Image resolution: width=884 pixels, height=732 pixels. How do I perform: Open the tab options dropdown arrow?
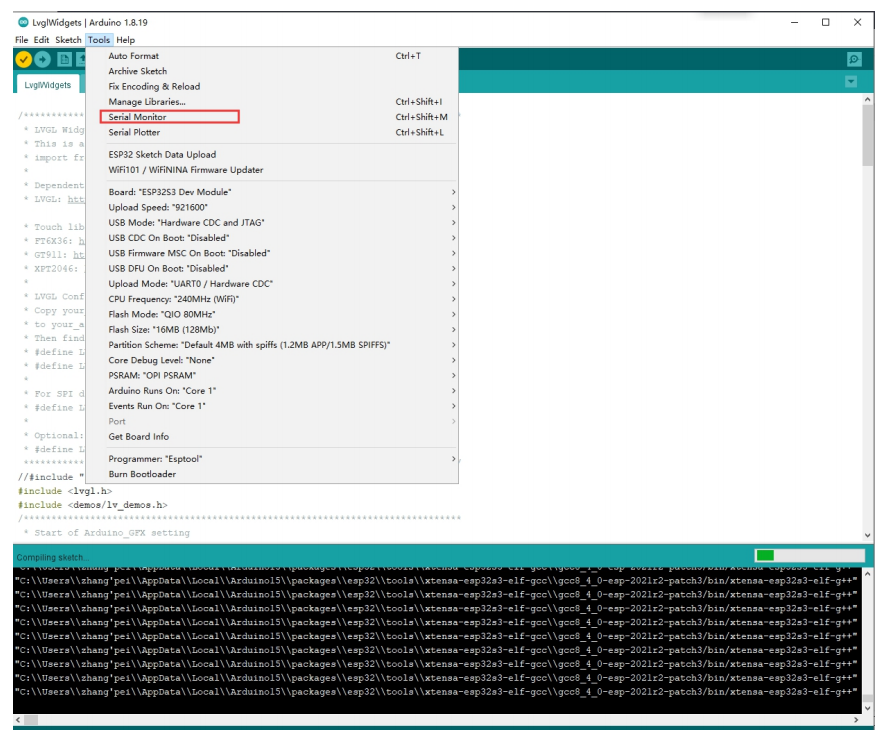click(851, 82)
